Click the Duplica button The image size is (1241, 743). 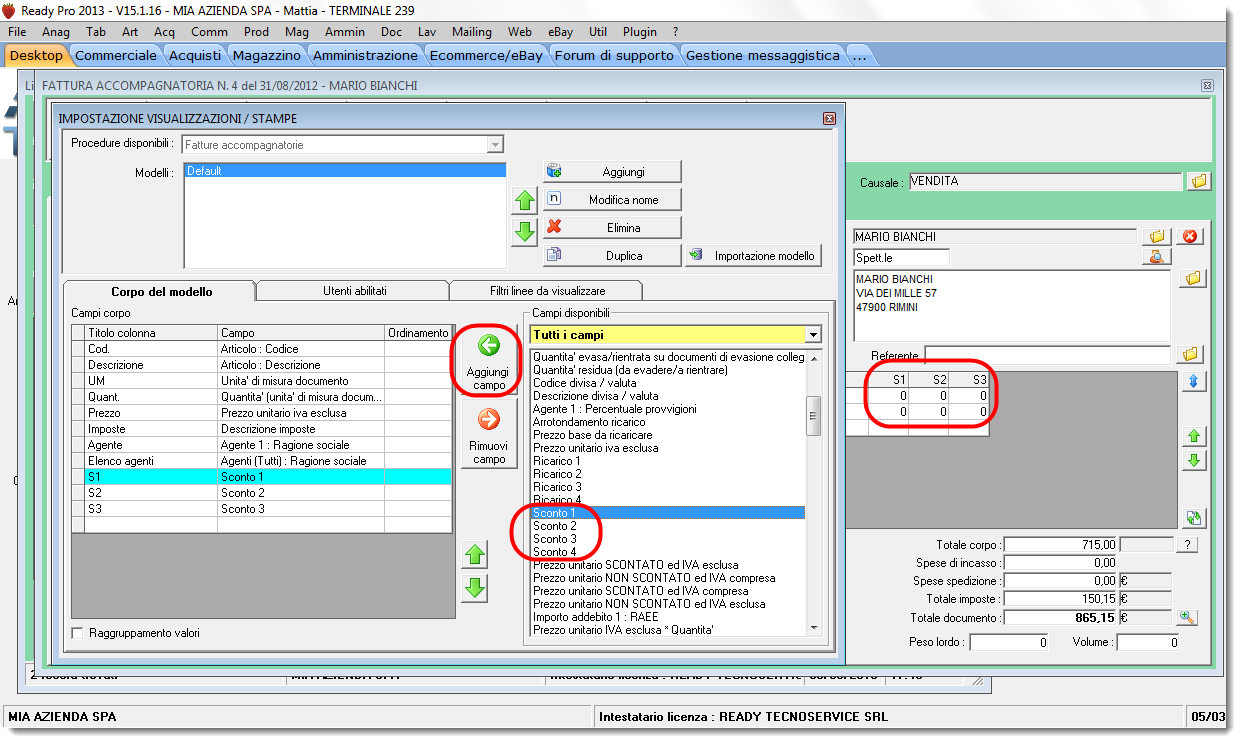click(612, 256)
